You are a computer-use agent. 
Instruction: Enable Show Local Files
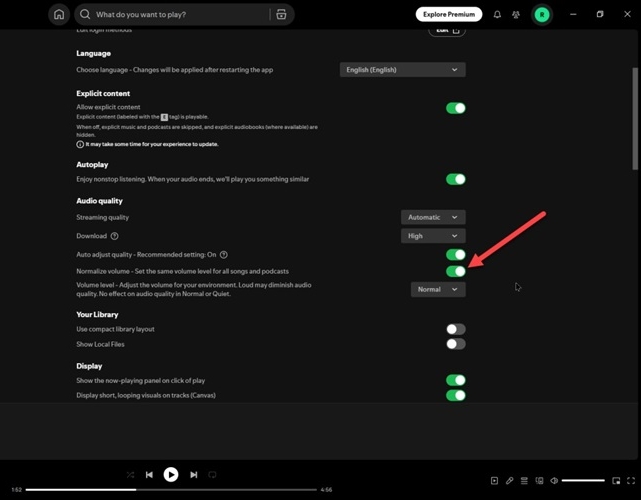pos(455,344)
